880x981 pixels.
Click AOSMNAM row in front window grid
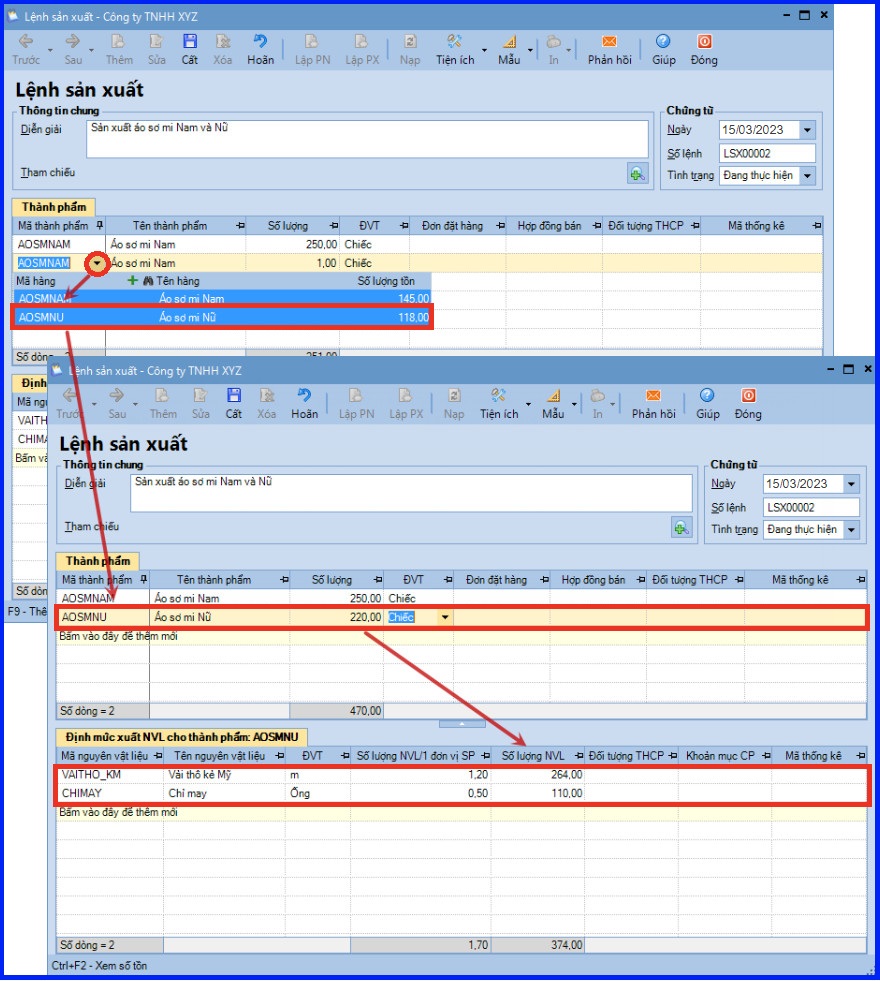(x=461, y=599)
